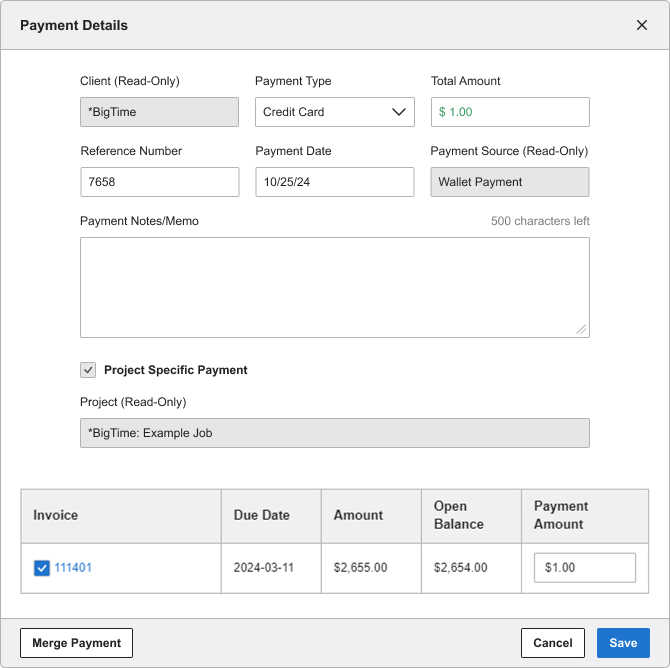Focus the Payment Notes/Memo text area
The width and height of the screenshot is (670, 668).
[x=335, y=288]
